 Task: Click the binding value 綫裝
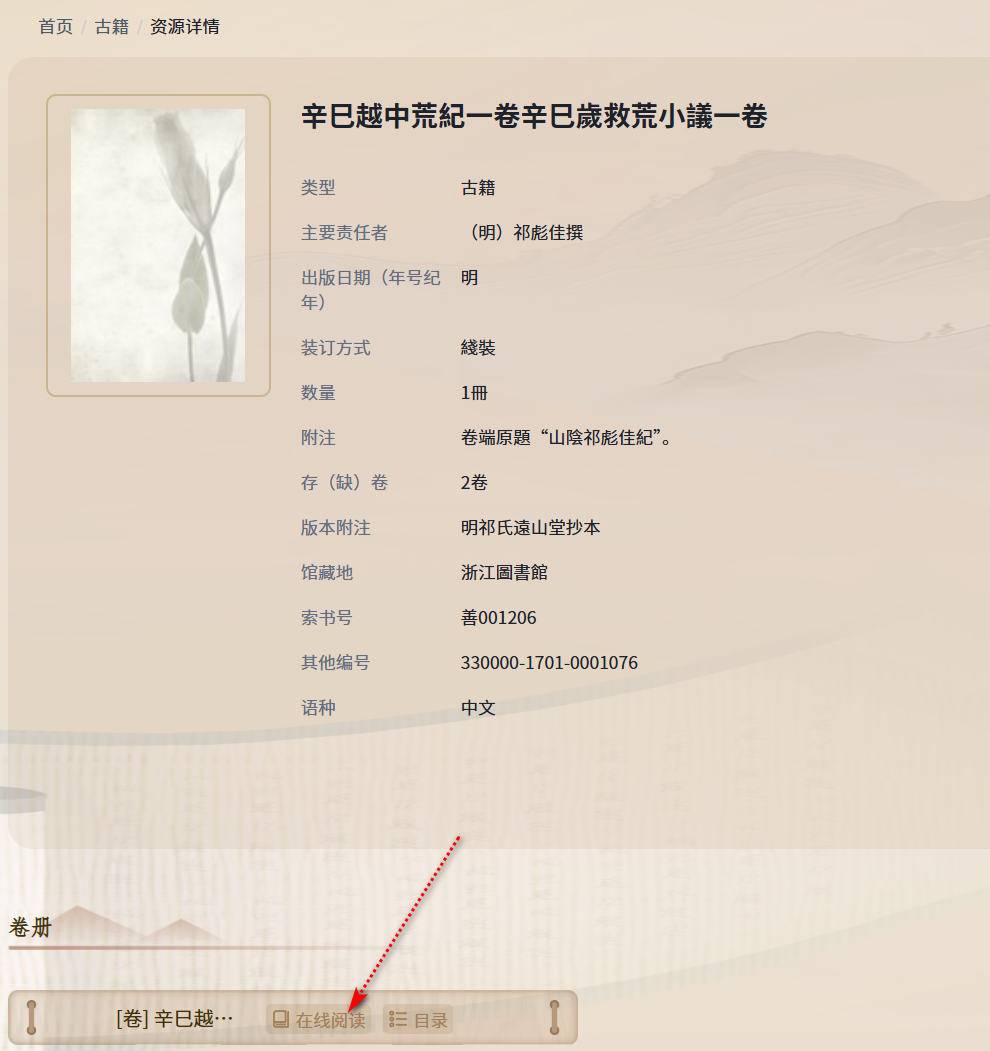478,348
